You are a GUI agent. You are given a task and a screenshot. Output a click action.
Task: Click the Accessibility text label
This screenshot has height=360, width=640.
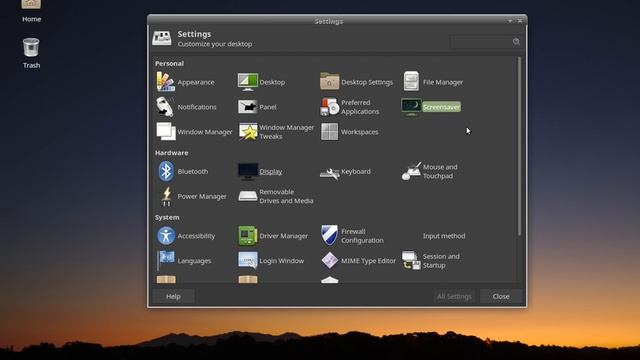(x=196, y=236)
